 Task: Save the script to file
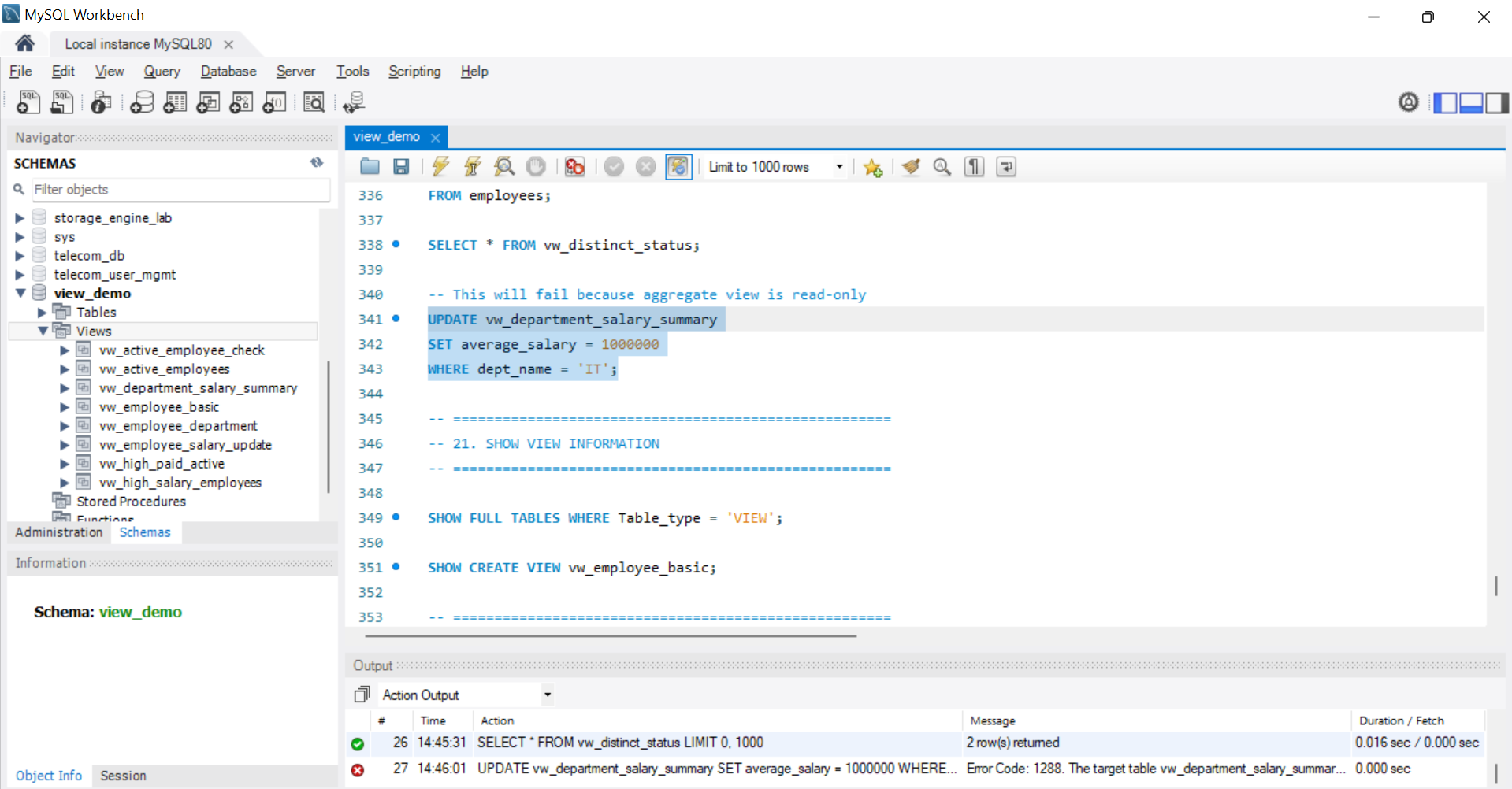[401, 167]
